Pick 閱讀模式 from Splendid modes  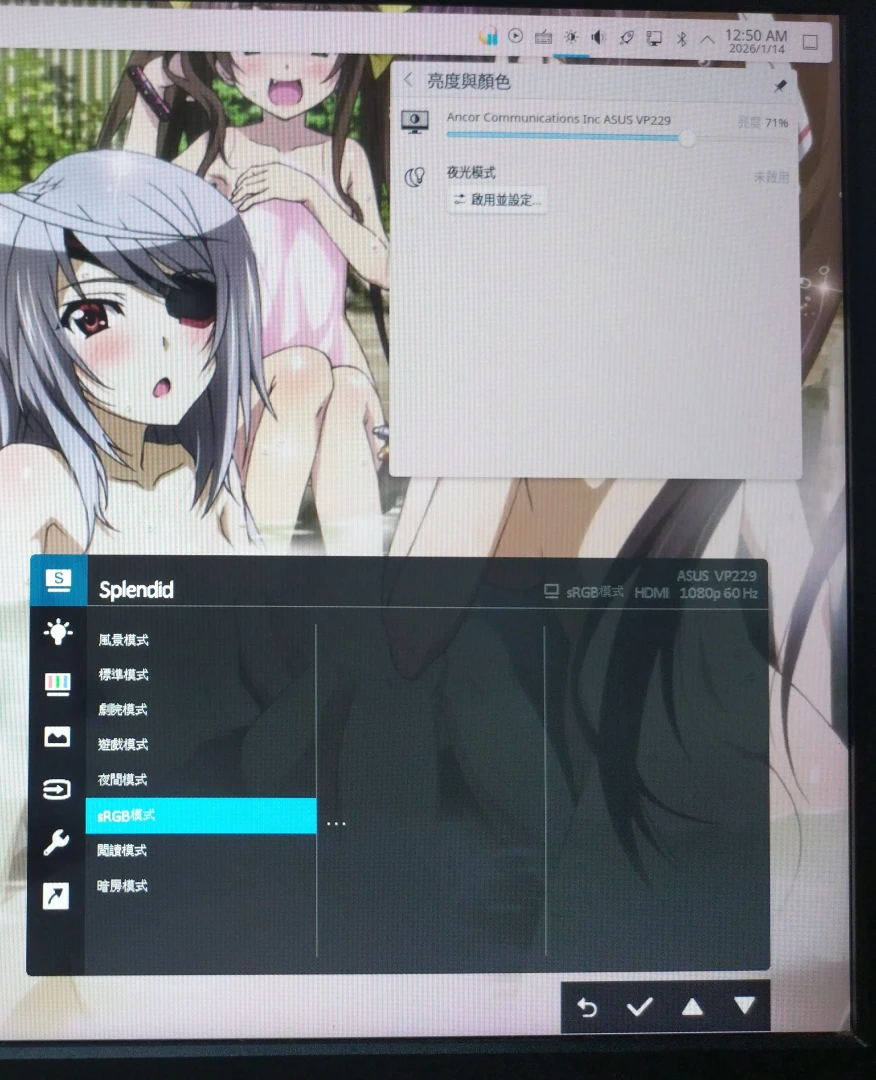123,851
